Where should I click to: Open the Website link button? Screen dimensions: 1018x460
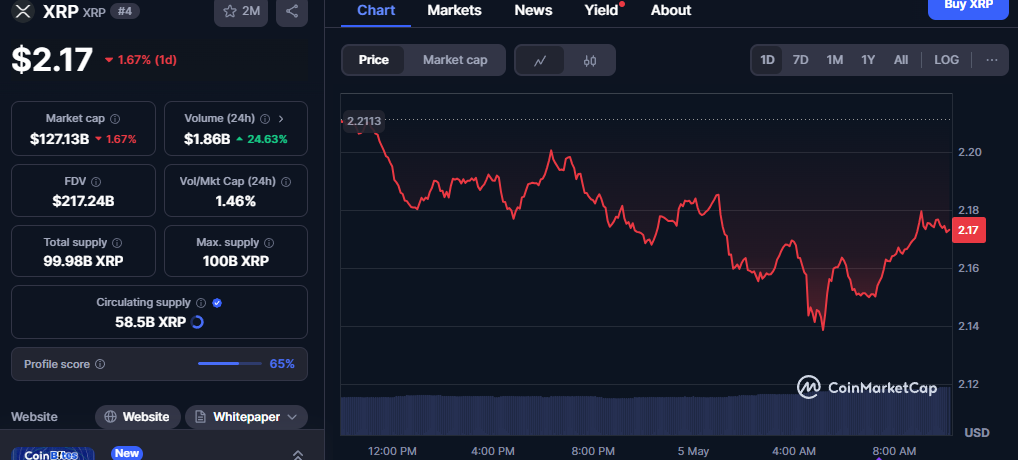tap(137, 417)
